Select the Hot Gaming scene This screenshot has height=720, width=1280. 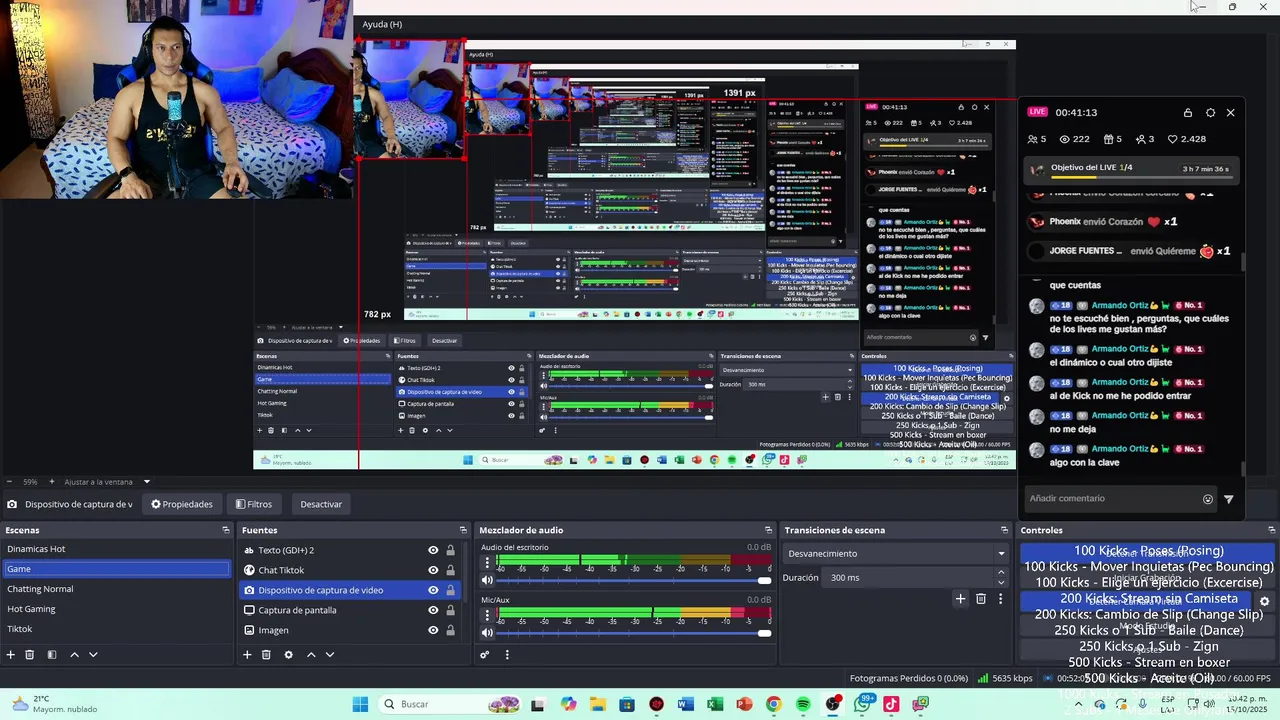point(116,609)
